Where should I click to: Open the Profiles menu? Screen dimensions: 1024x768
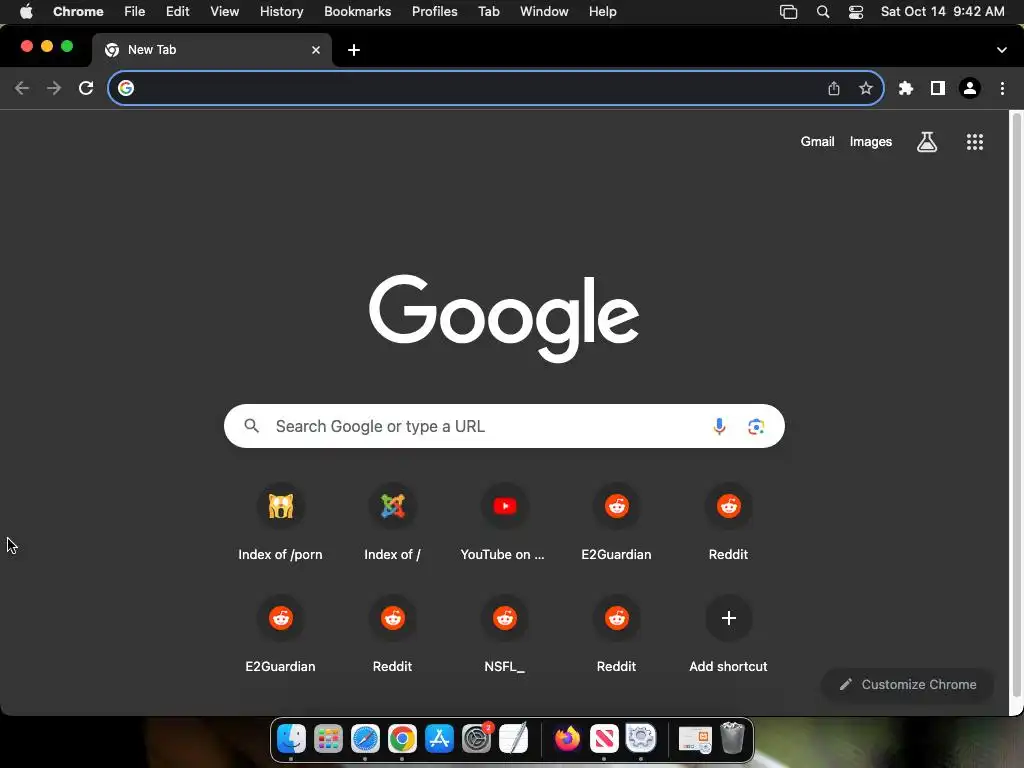click(x=434, y=12)
